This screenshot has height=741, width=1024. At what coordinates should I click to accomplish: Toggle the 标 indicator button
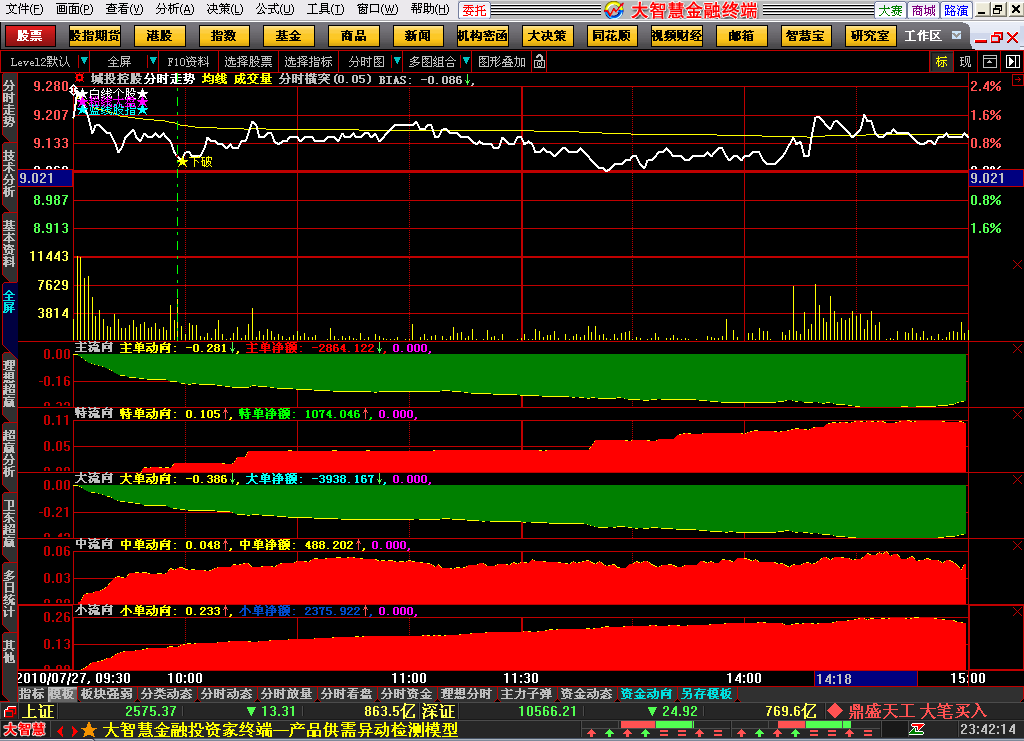tap(942, 61)
